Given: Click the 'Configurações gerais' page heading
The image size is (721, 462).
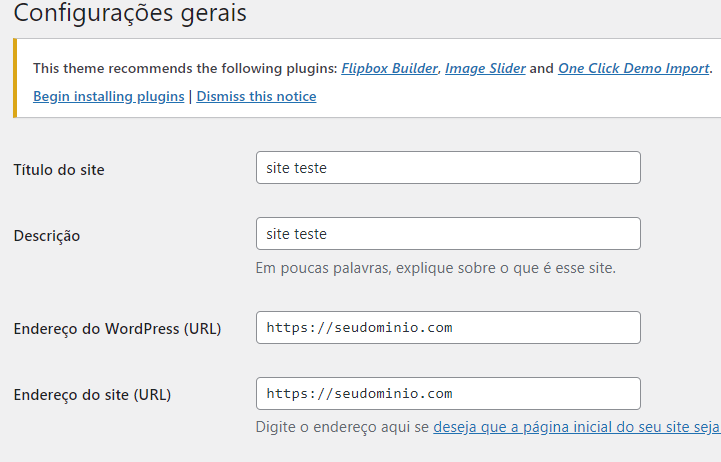Looking at the screenshot, I should pyautogui.click(x=130, y=15).
